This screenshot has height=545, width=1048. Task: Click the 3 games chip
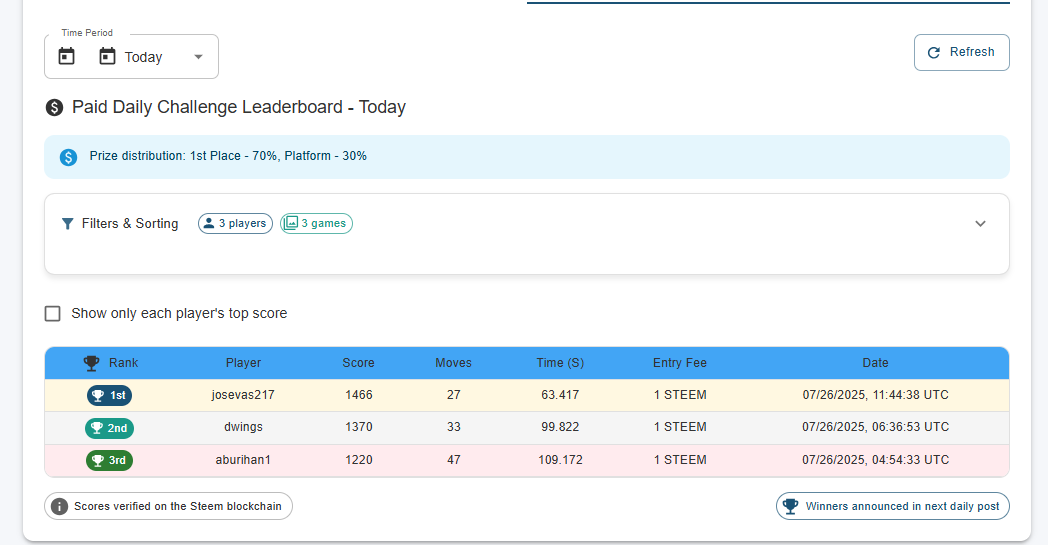click(316, 223)
